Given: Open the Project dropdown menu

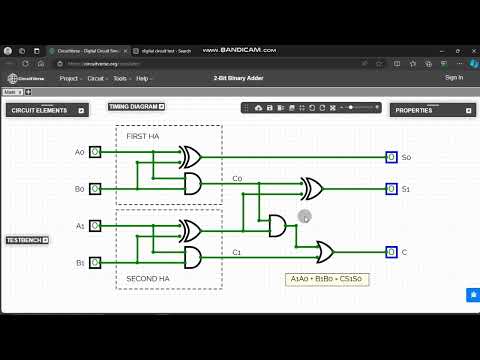Looking at the screenshot, I should (x=70, y=78).
